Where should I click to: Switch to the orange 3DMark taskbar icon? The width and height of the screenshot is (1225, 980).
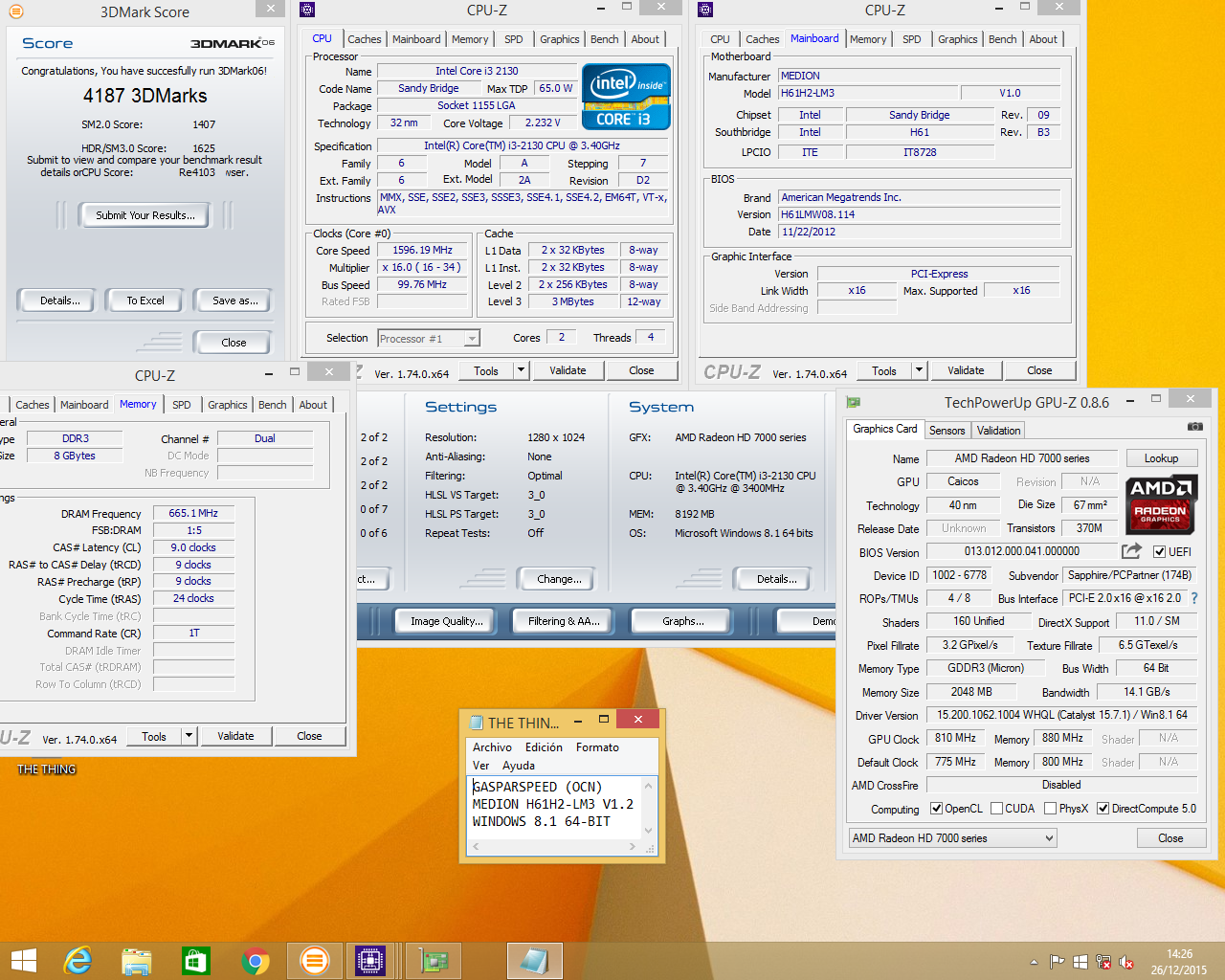point(314,960)
